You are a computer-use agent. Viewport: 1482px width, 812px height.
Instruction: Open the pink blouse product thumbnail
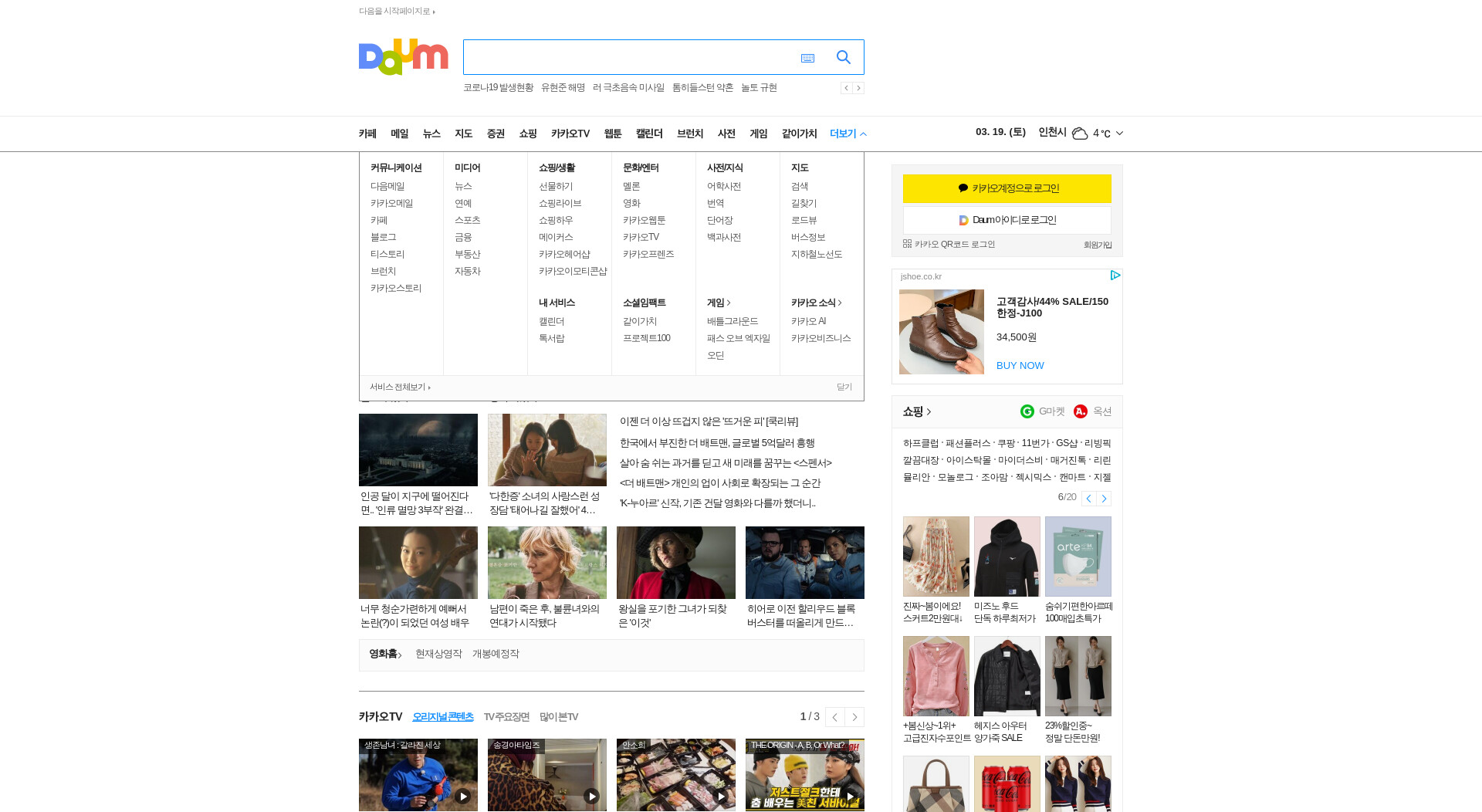tap(936, 676)
